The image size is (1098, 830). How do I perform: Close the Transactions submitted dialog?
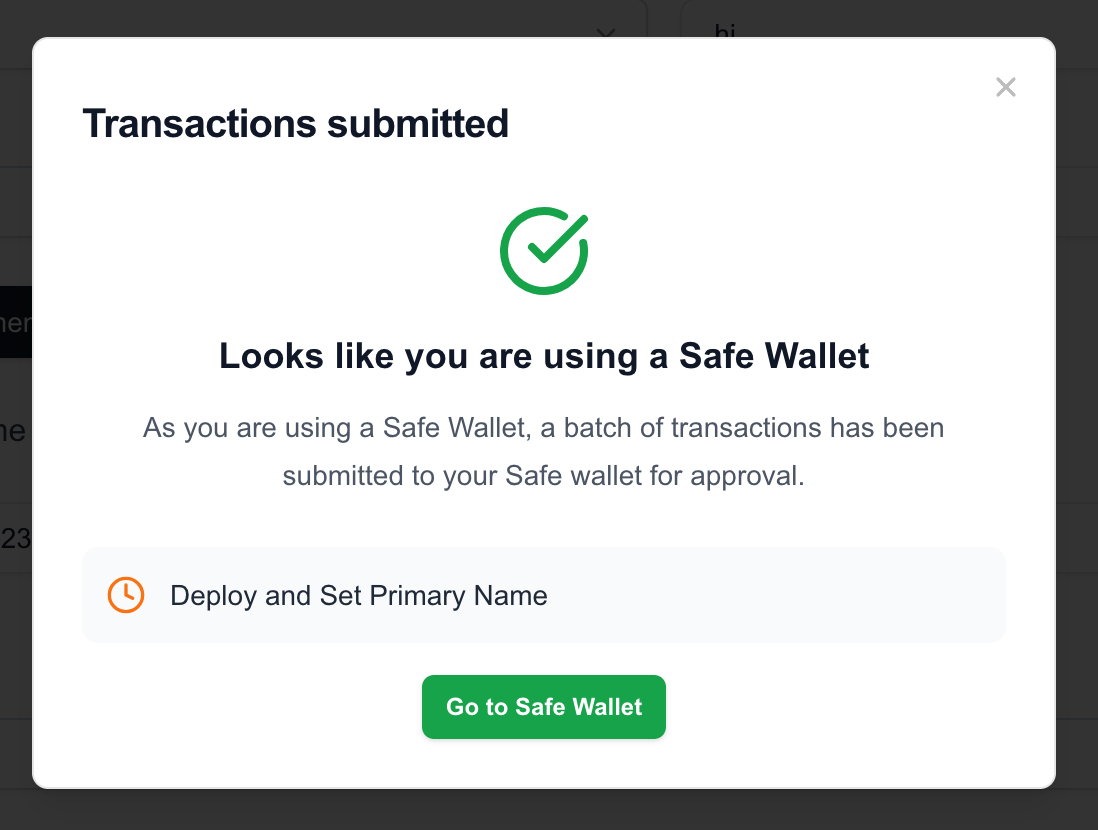click(x=1006, y=87)
